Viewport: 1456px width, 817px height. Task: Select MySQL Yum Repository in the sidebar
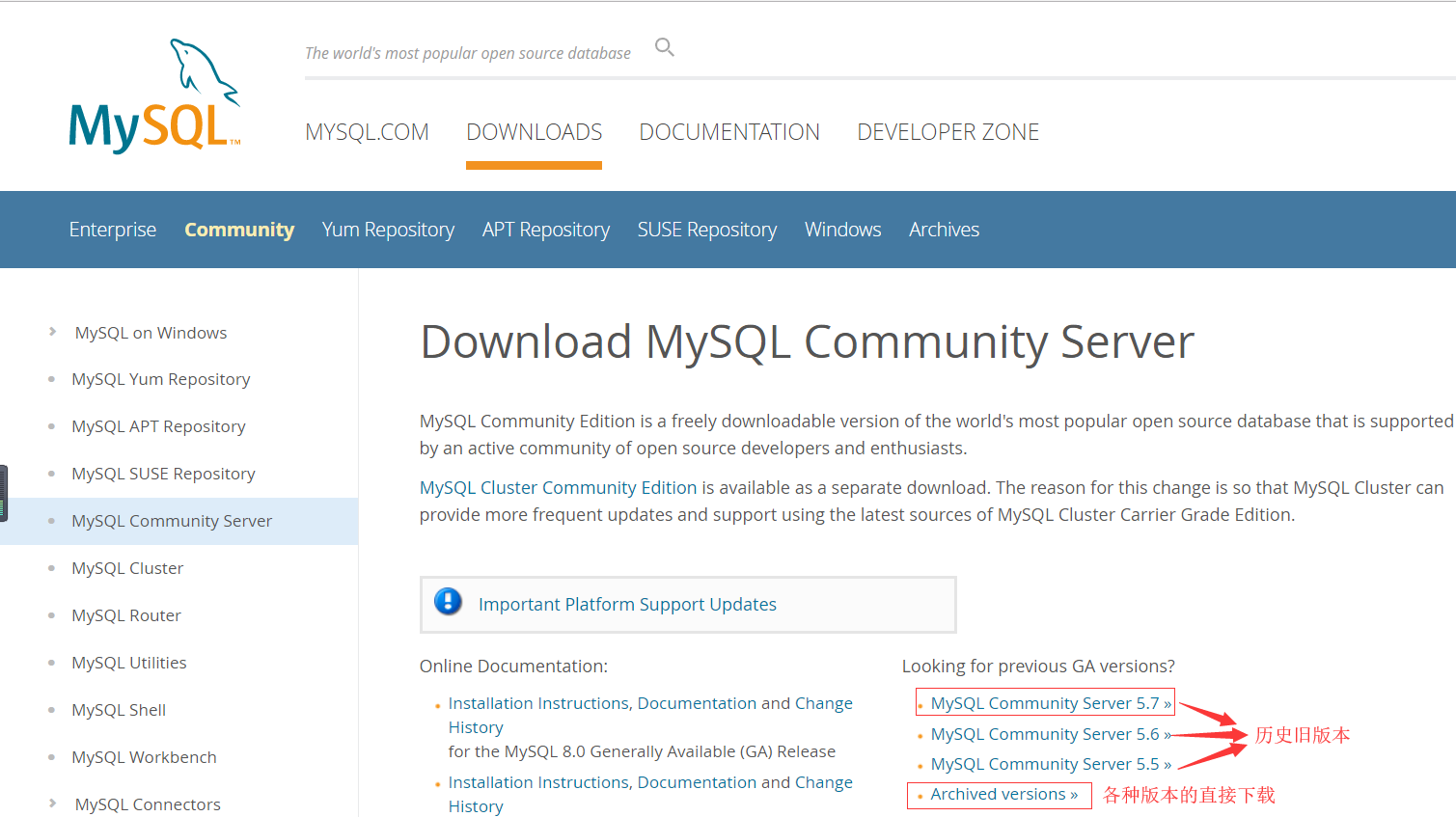pyautogui.click(x=161, y=379)
